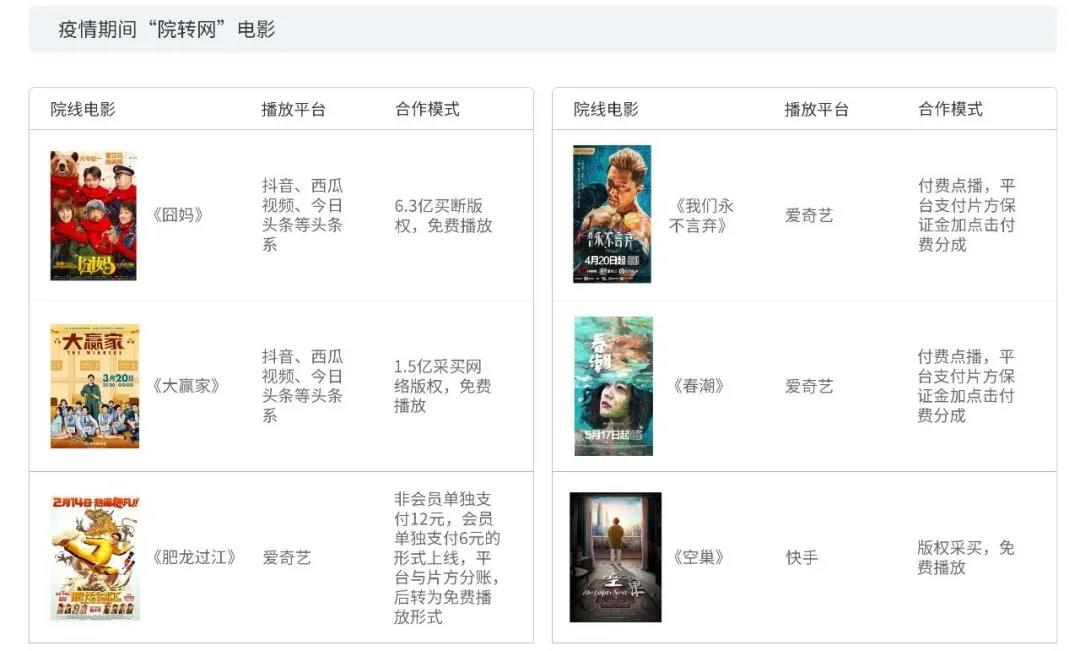Select the title text 《我们永不言弃》

pyautogui.click(x=701, y=216)
